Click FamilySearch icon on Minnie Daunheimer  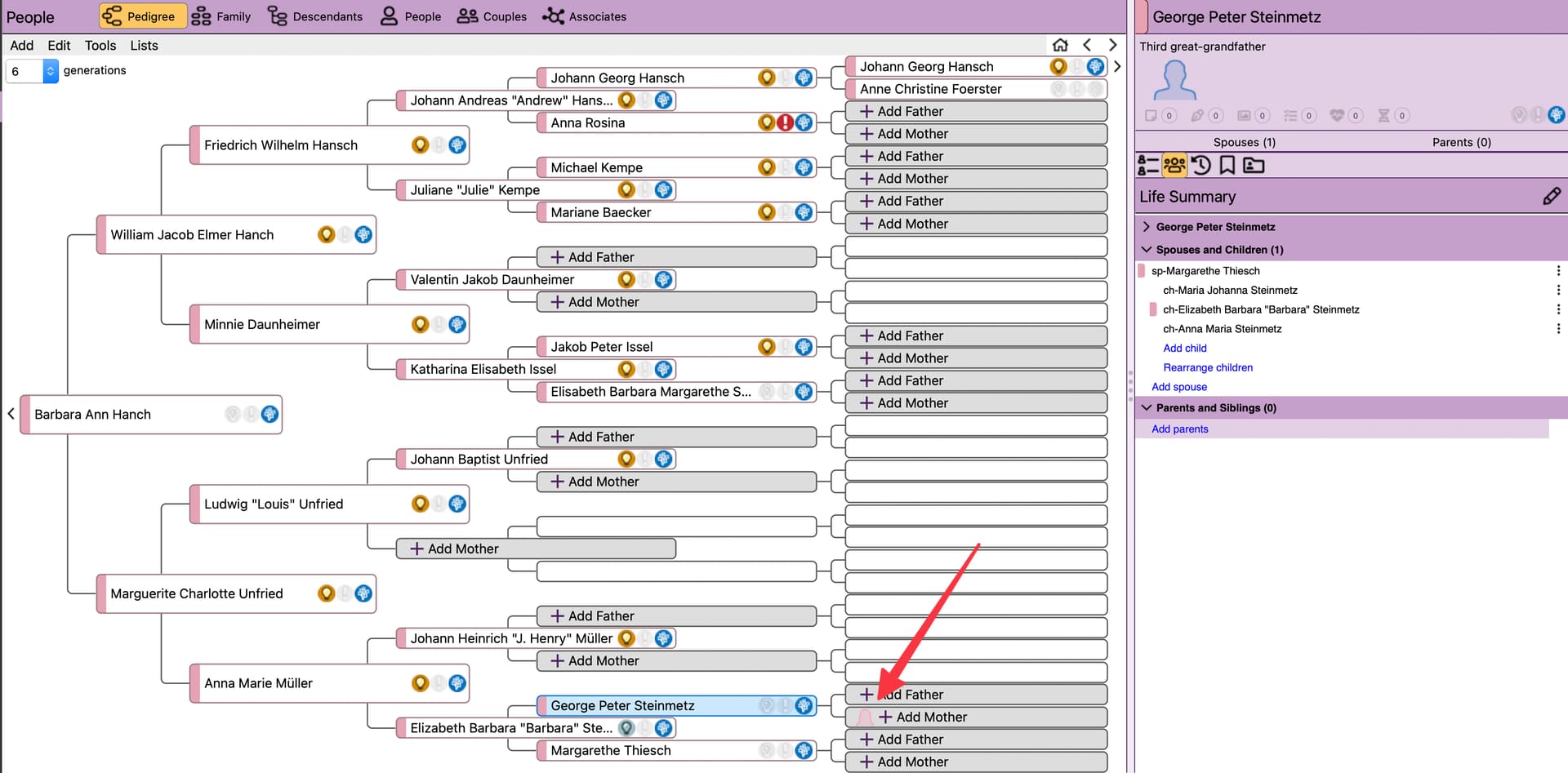(457, 325)
